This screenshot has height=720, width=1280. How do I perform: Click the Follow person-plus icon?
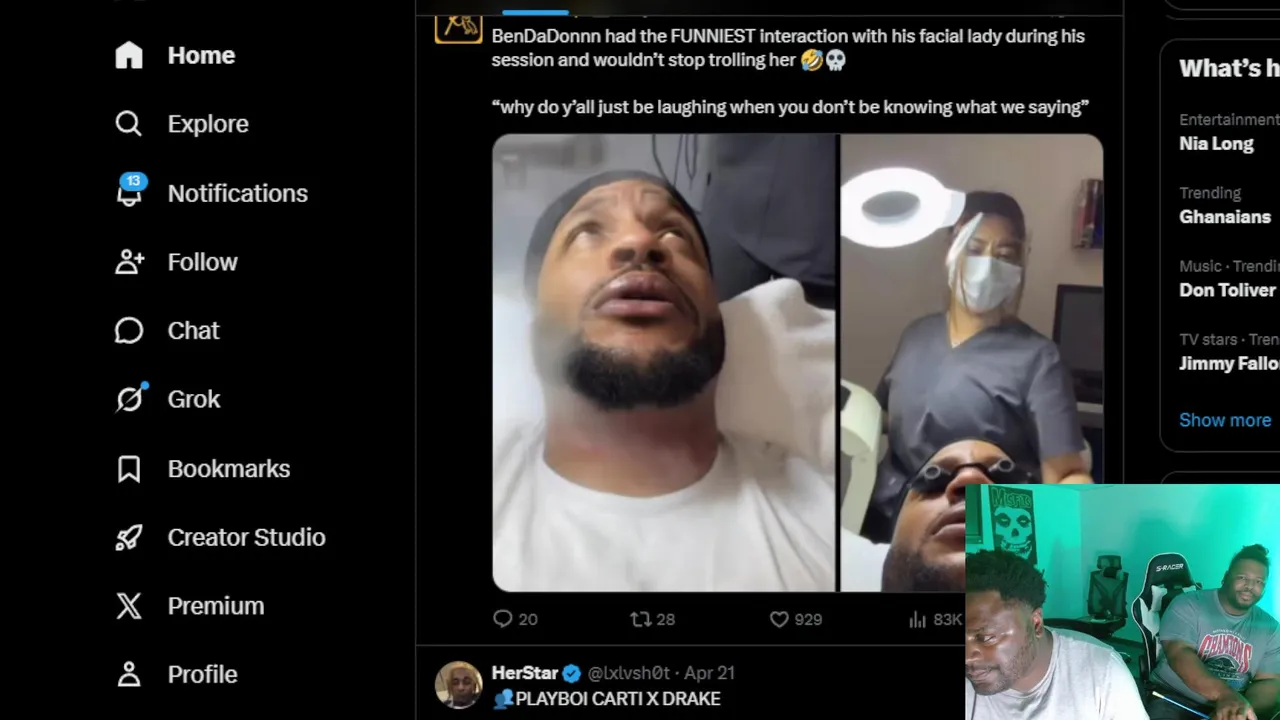129,262
